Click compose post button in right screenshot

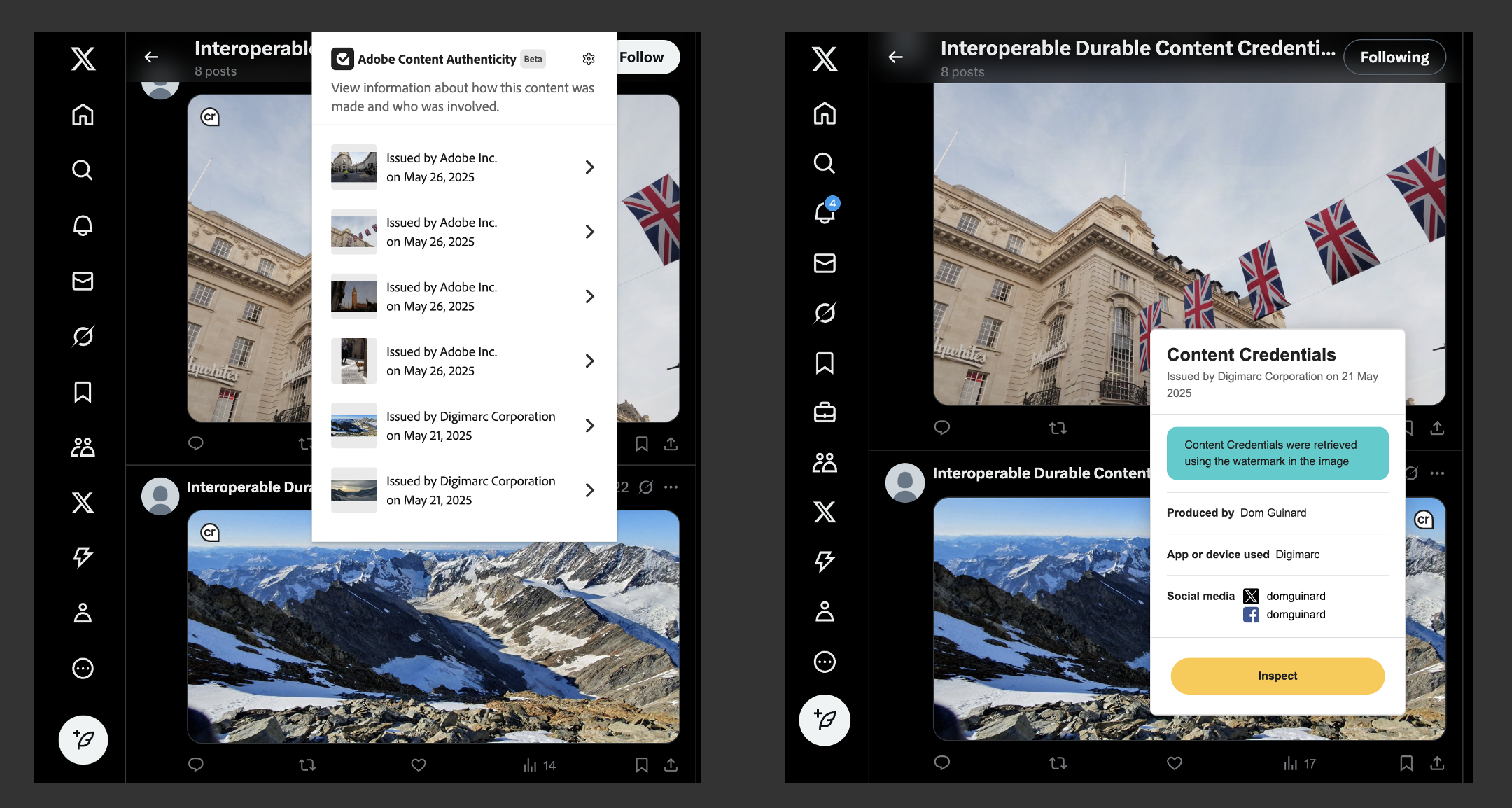tap(825, 720)
